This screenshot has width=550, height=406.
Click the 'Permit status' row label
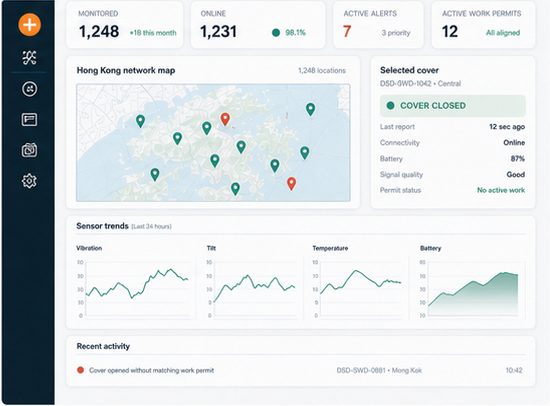click(x=400, y=190)
